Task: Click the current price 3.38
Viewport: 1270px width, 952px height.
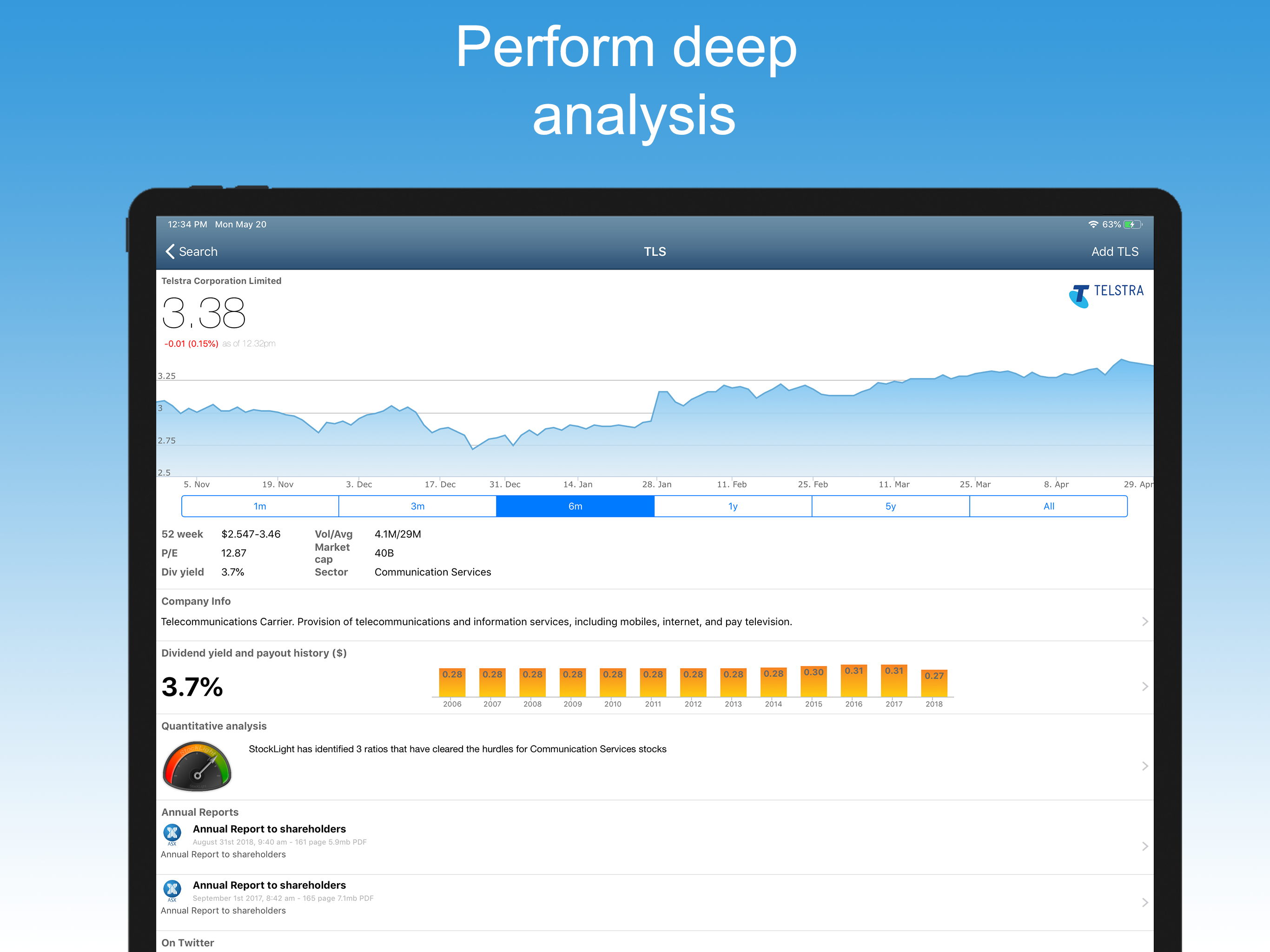Action: pos(204,313)
